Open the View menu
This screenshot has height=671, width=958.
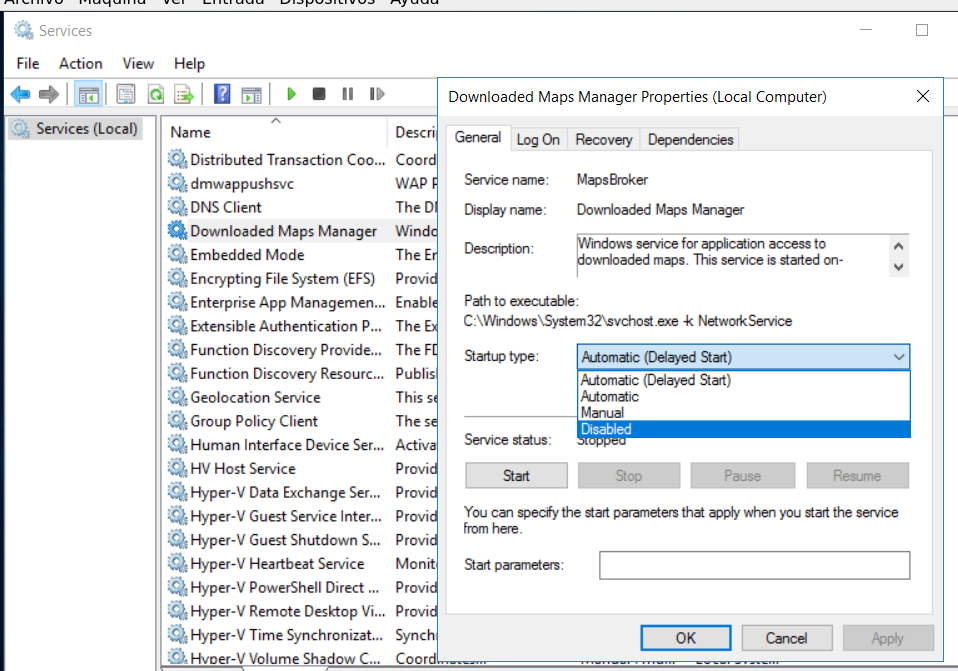[x=138, y=64]
